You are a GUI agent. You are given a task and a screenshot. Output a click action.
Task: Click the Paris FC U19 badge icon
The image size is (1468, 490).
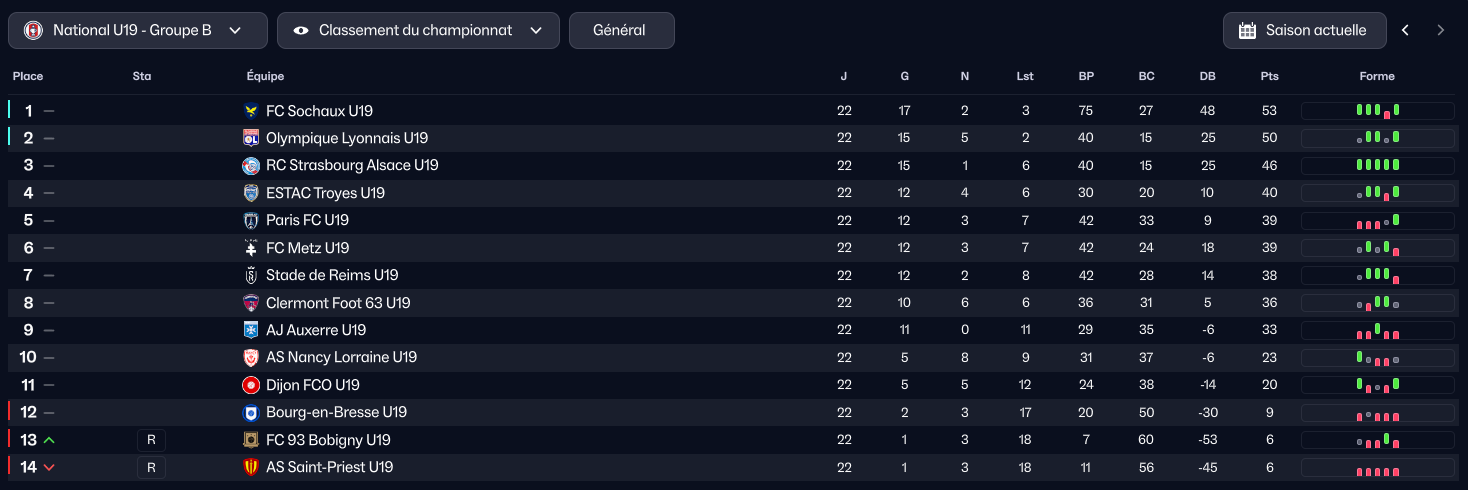tap(251, 220)
